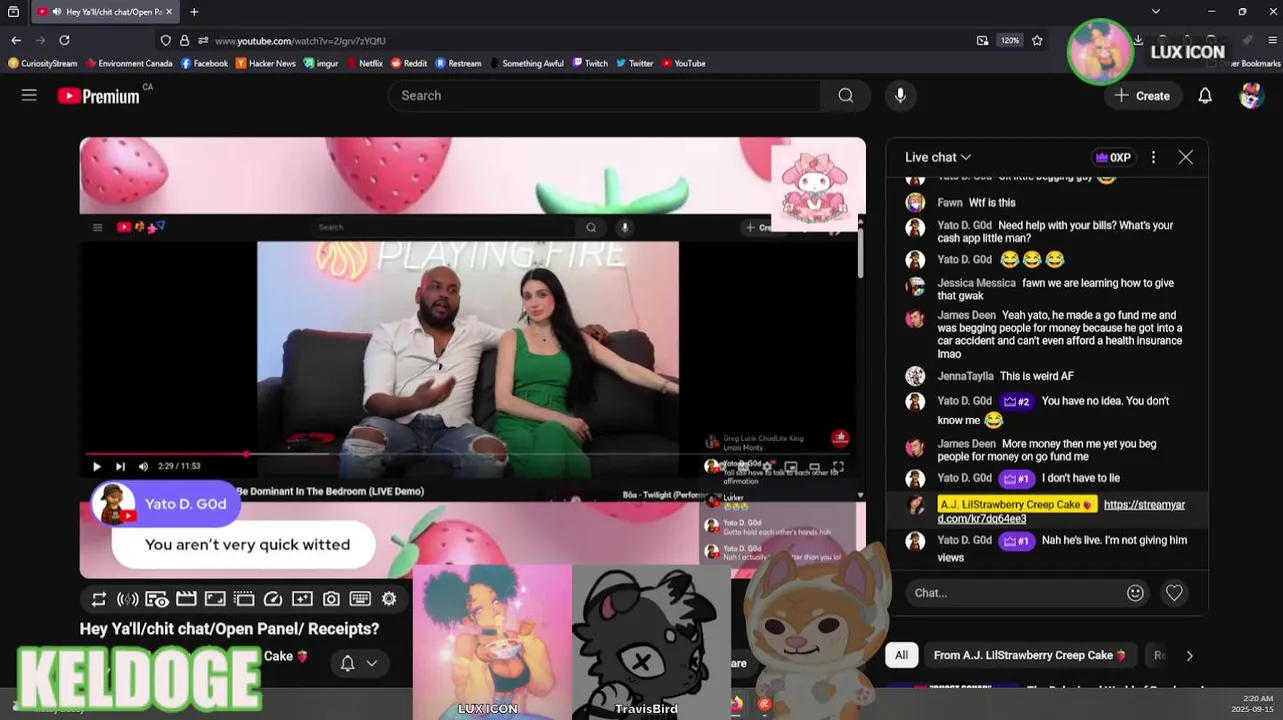Skip to next in embedded player

pyautogui.click(x=120, y=466)
